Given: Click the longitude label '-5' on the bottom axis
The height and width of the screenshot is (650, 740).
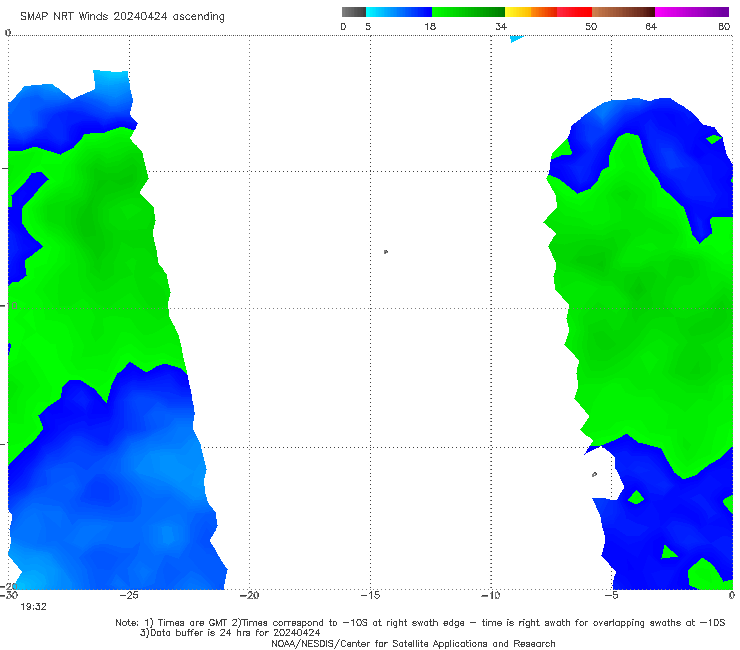Looking at the screenshot, I should 611,595.
